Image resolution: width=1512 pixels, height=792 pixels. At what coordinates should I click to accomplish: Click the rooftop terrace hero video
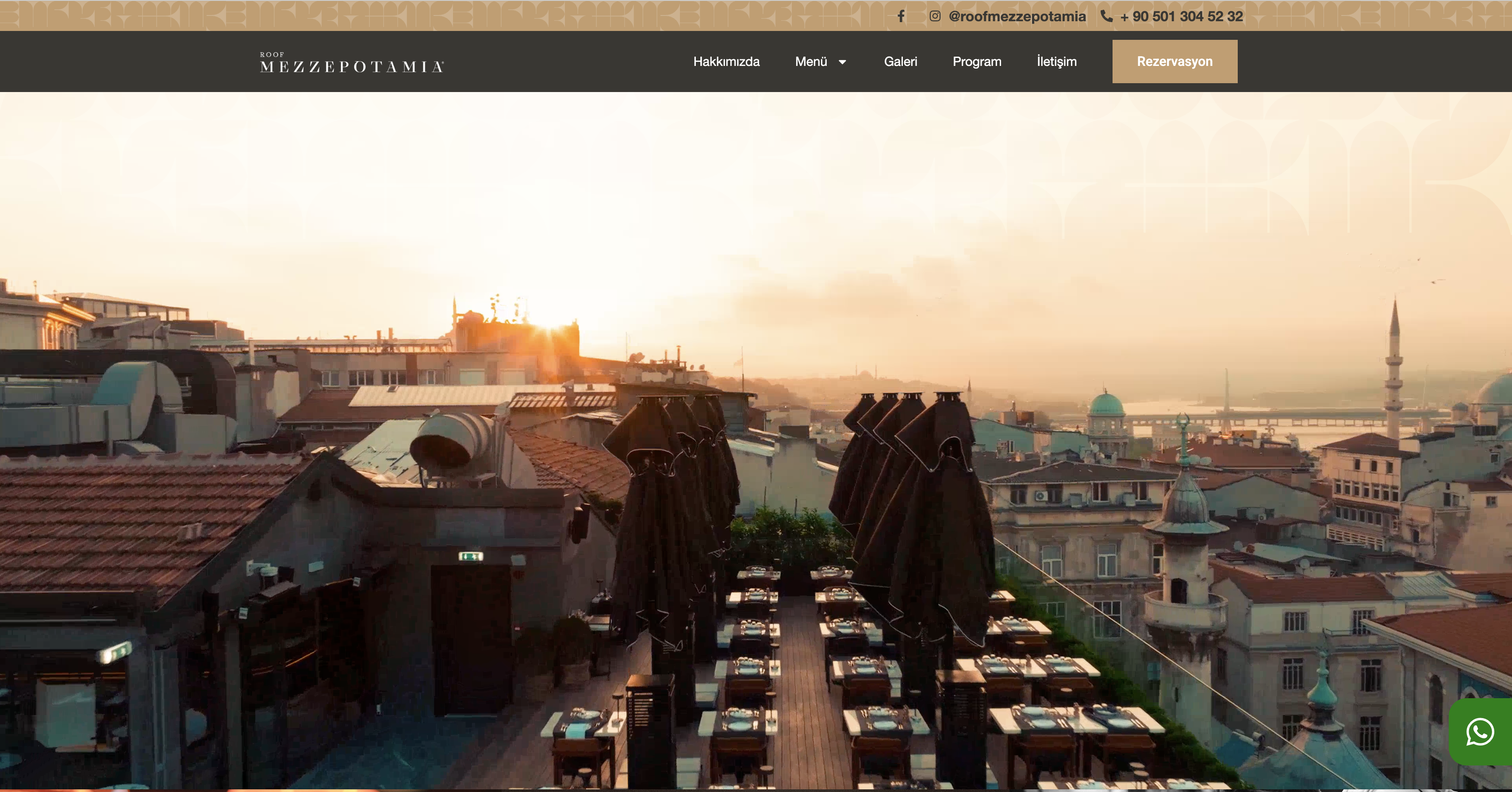coord(756,440)
